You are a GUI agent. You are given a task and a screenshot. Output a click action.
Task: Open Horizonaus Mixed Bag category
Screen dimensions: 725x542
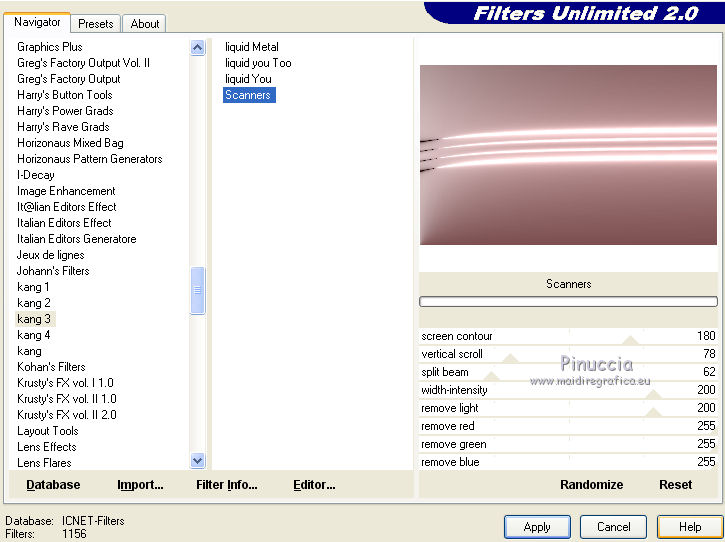(x=70, y=143)
